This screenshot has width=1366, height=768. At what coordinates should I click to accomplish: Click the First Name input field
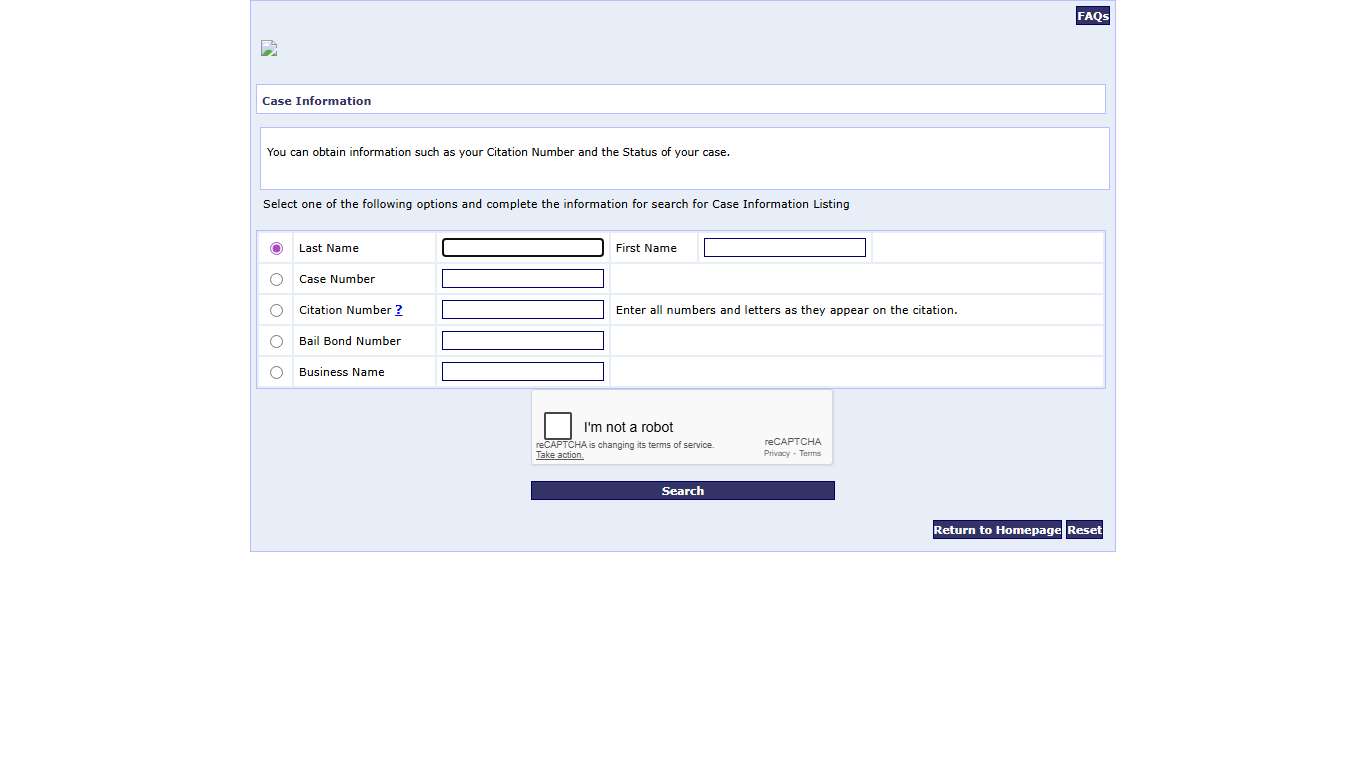click(x=784, y=247)
